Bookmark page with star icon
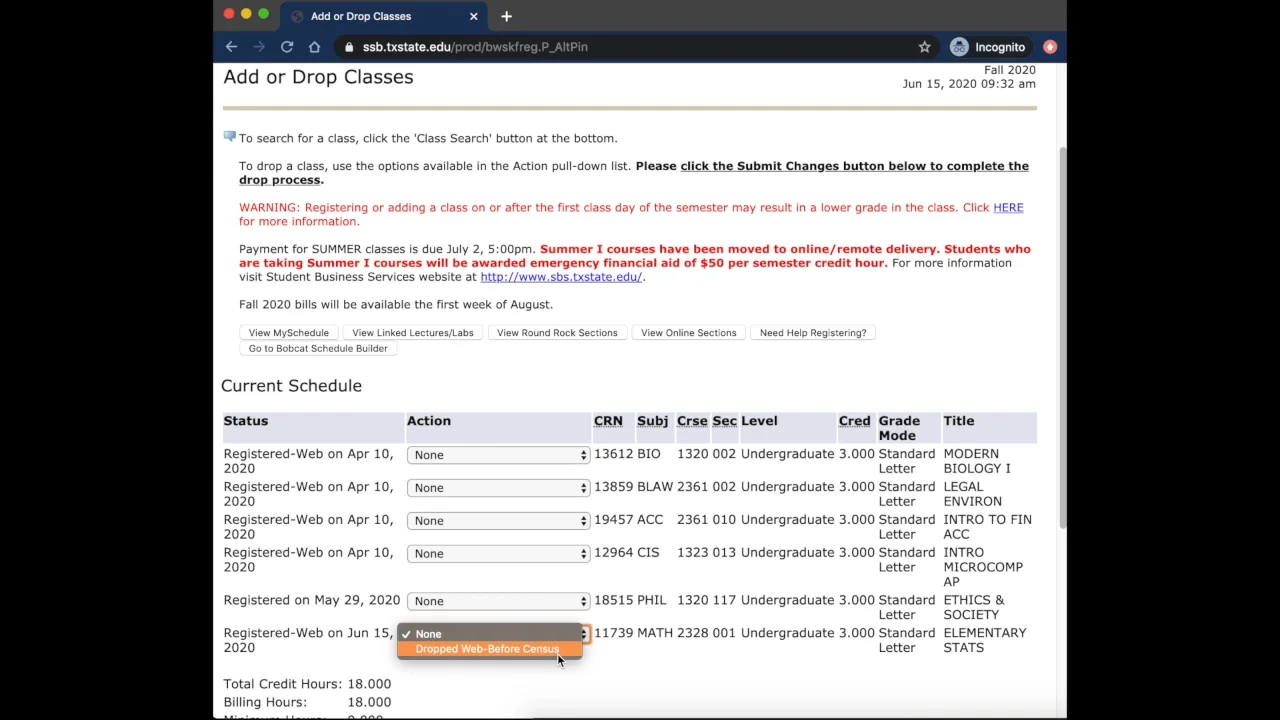The width and height of the screenshot is (1280, 720). click(x=924, y=47)
